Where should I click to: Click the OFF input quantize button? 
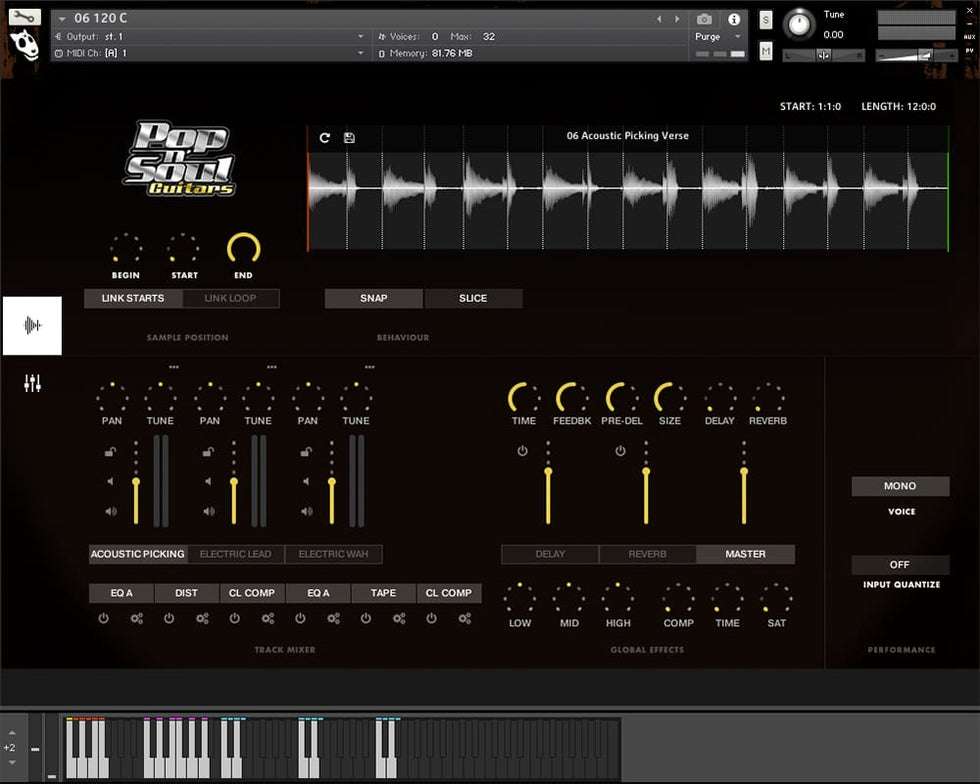coord(900,565)
